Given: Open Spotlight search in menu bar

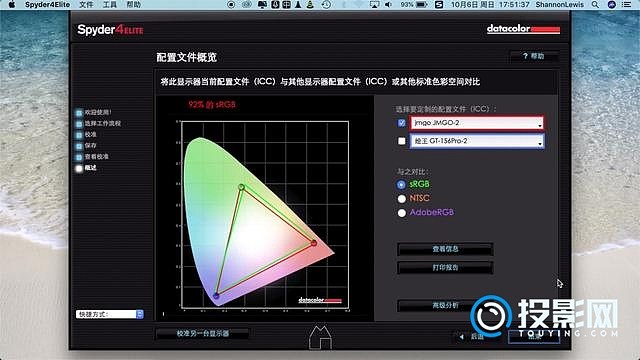Looking at the screenshot, I should coord(596,5).
